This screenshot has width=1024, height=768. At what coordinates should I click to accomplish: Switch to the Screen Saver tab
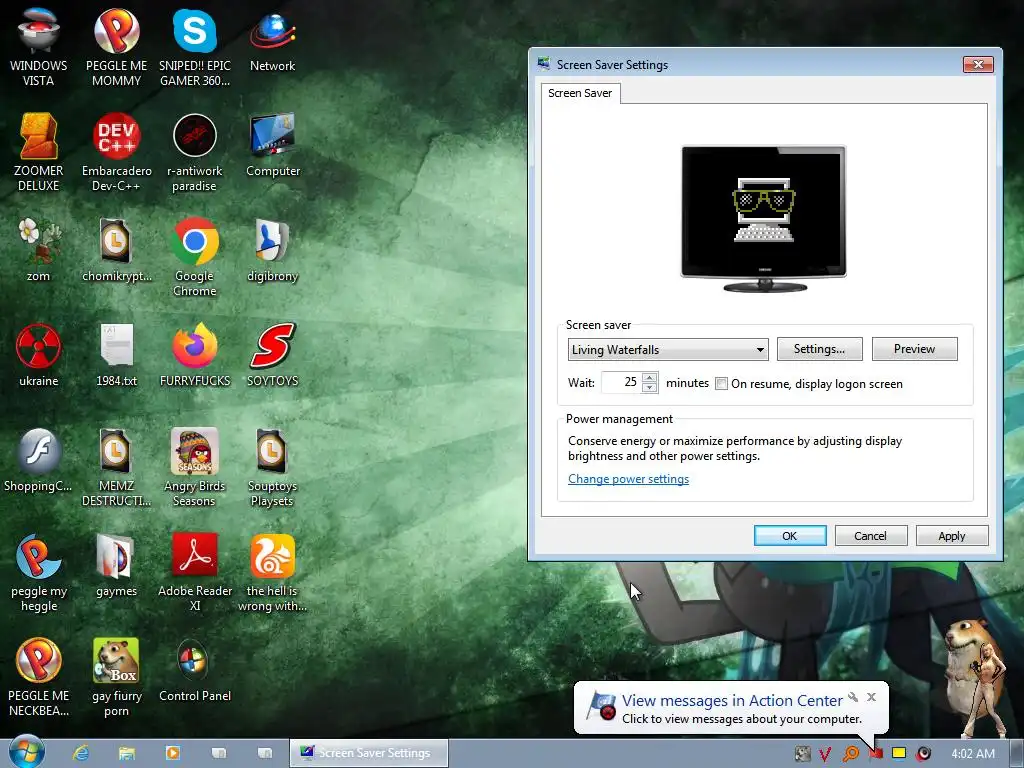click(580, 93)
